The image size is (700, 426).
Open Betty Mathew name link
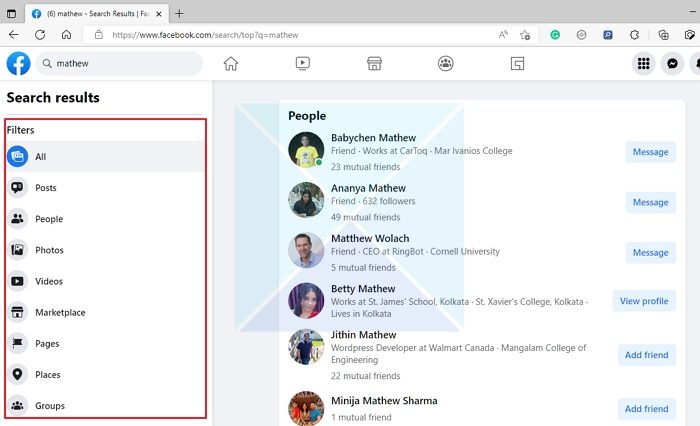tap(363, 289)
